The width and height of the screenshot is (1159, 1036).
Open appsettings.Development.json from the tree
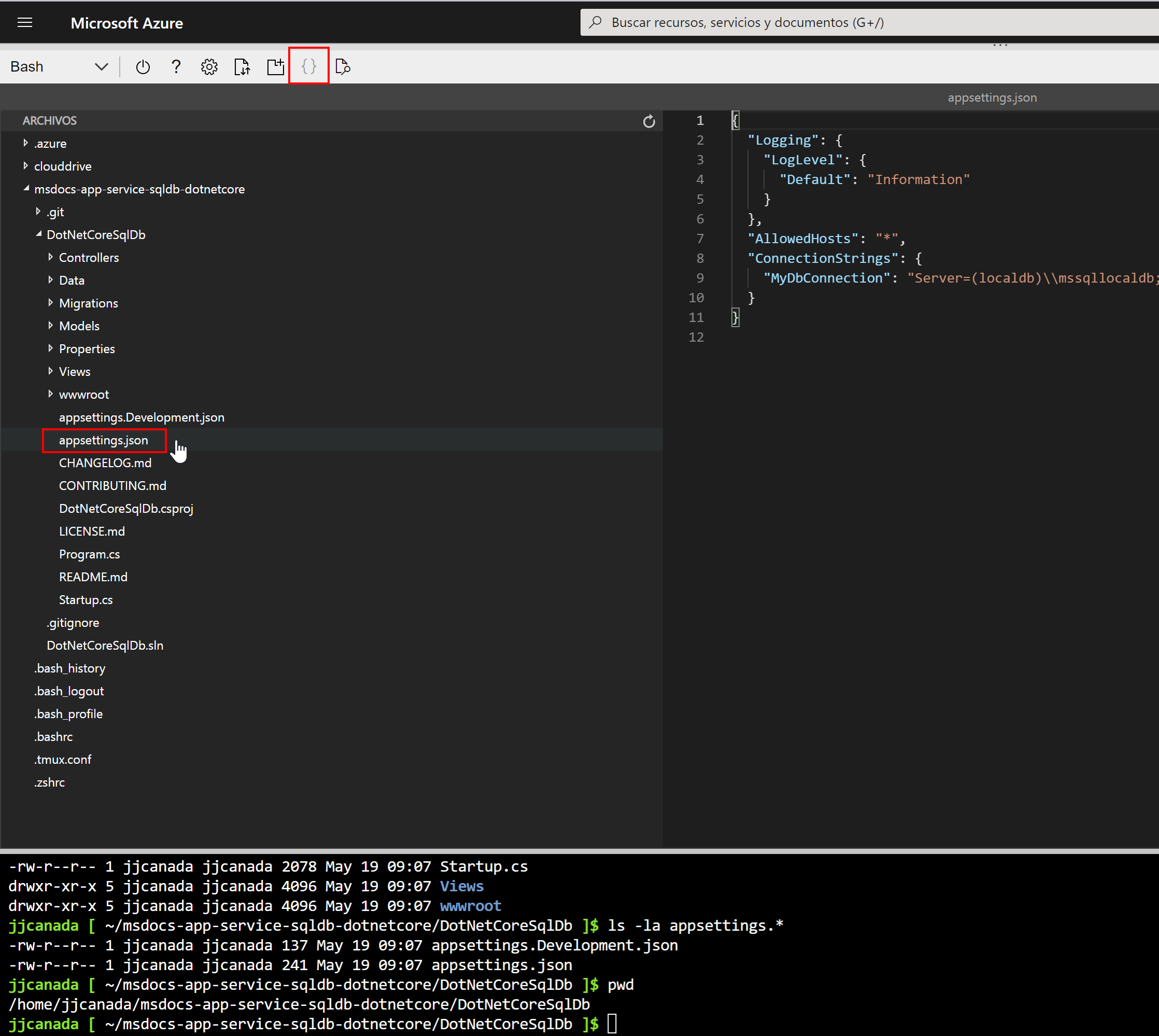[x=142, y=417]
